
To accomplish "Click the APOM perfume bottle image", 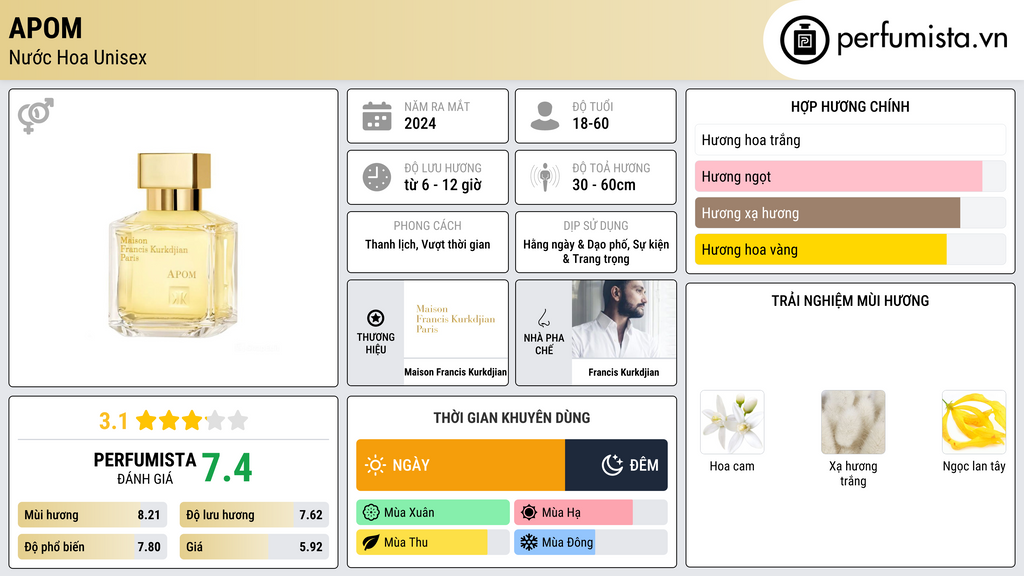I will point(174,246).
